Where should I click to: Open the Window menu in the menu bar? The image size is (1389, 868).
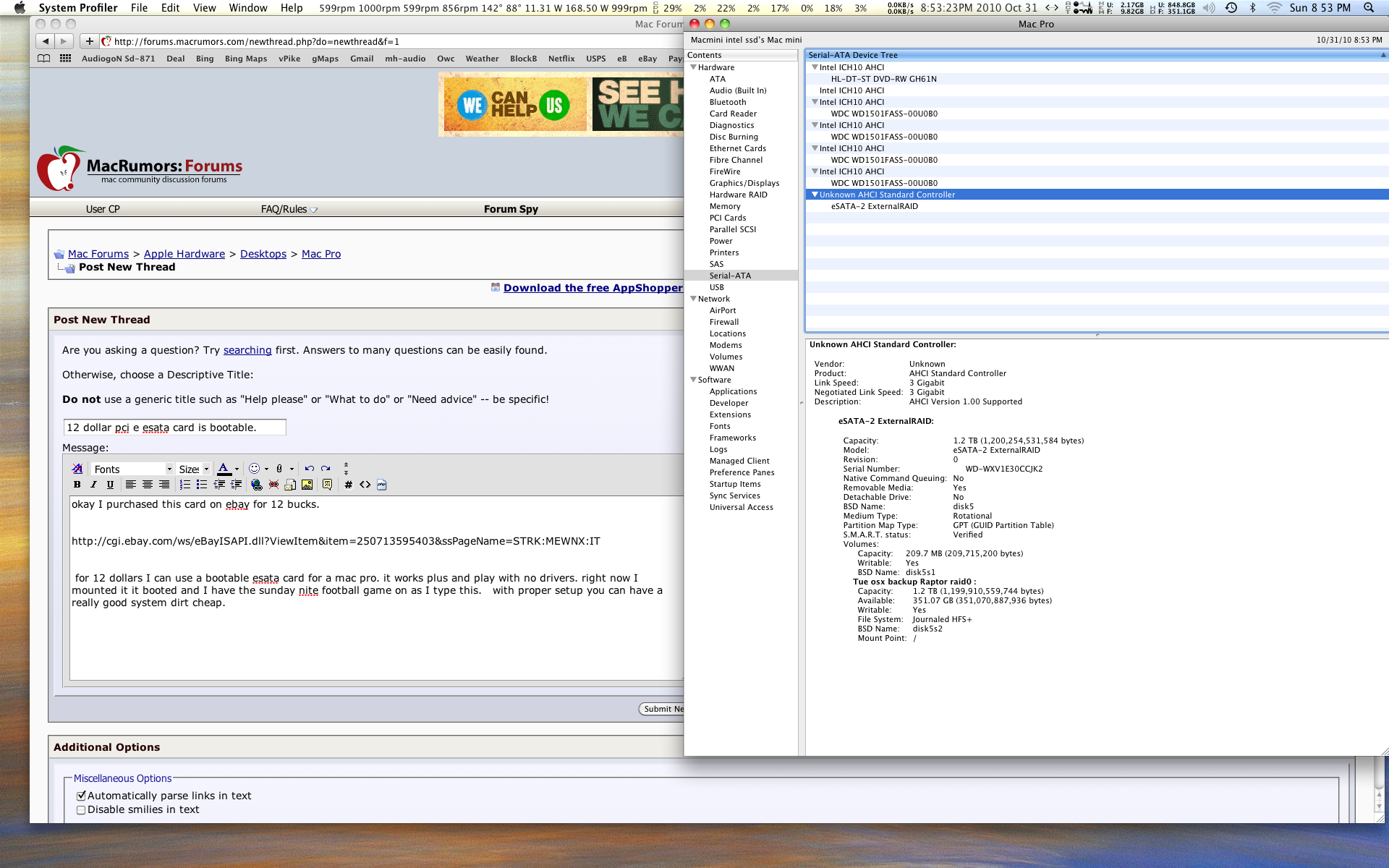pyautogui.click(x=247, y=8)
